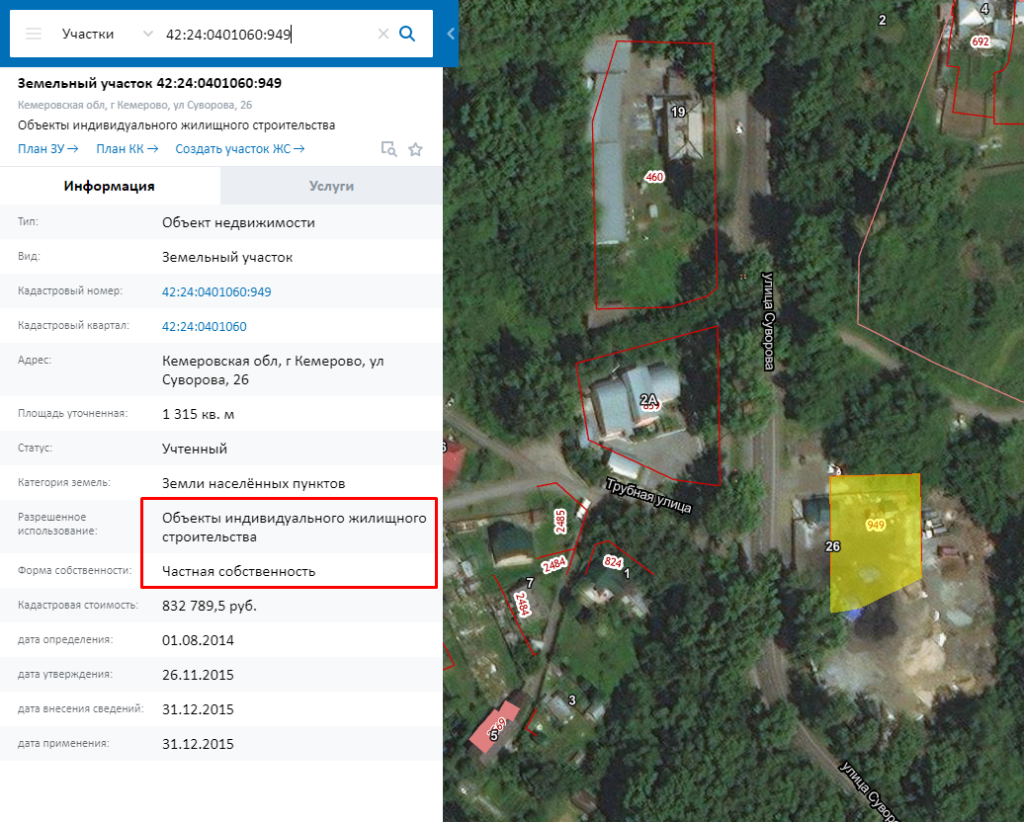Viewport: 1024px width, 822px height.
Task: Open the План КК link
Action: click(127, 149)
